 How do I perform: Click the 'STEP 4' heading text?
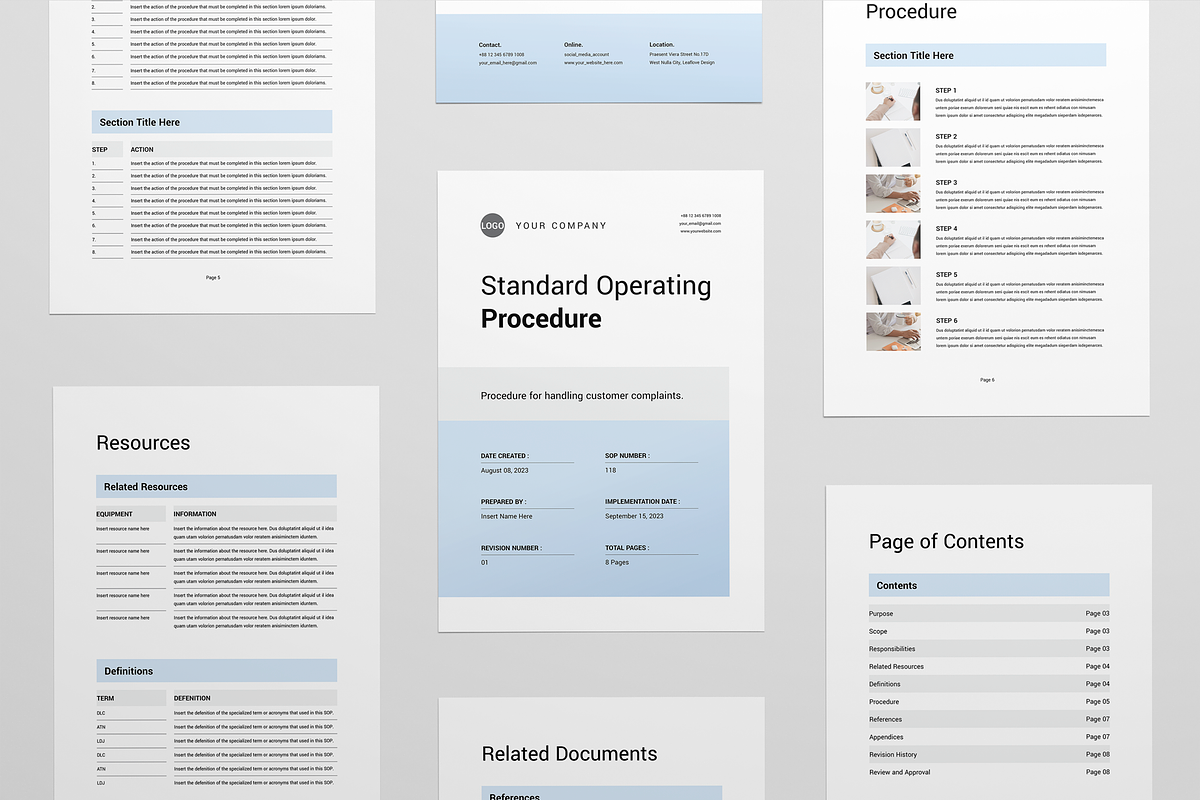point(946,229)
